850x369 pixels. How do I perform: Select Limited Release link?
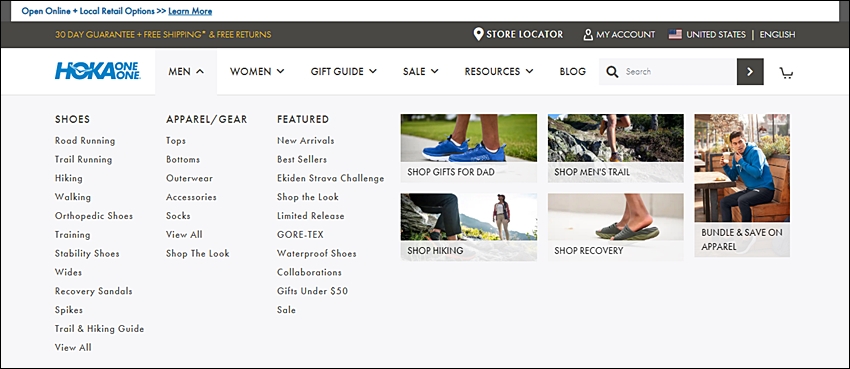311,216
